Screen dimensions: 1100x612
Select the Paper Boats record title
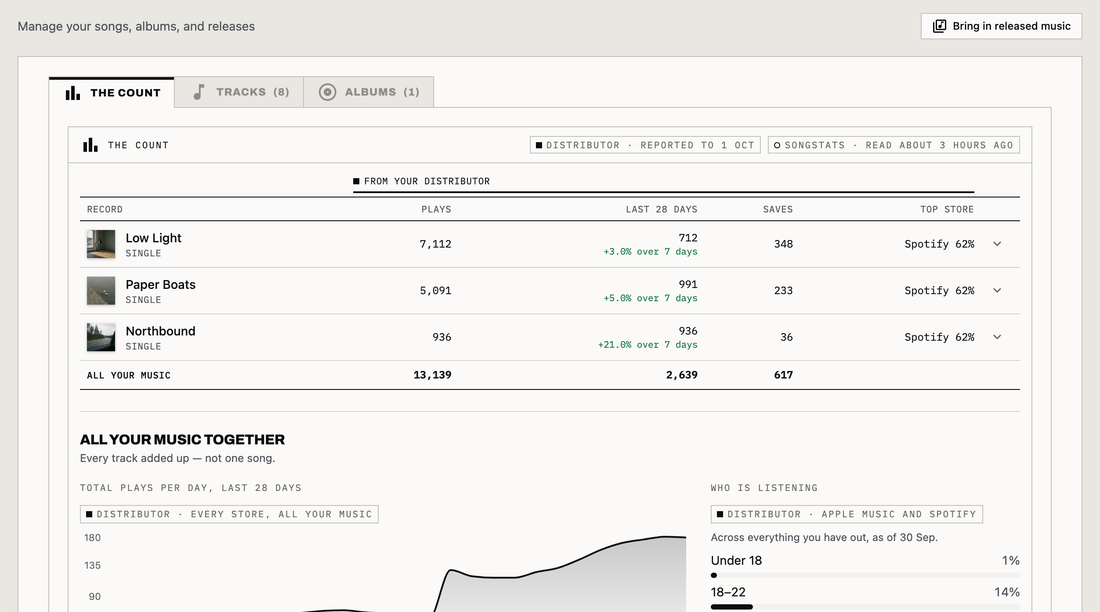click(x=161, y=284)
